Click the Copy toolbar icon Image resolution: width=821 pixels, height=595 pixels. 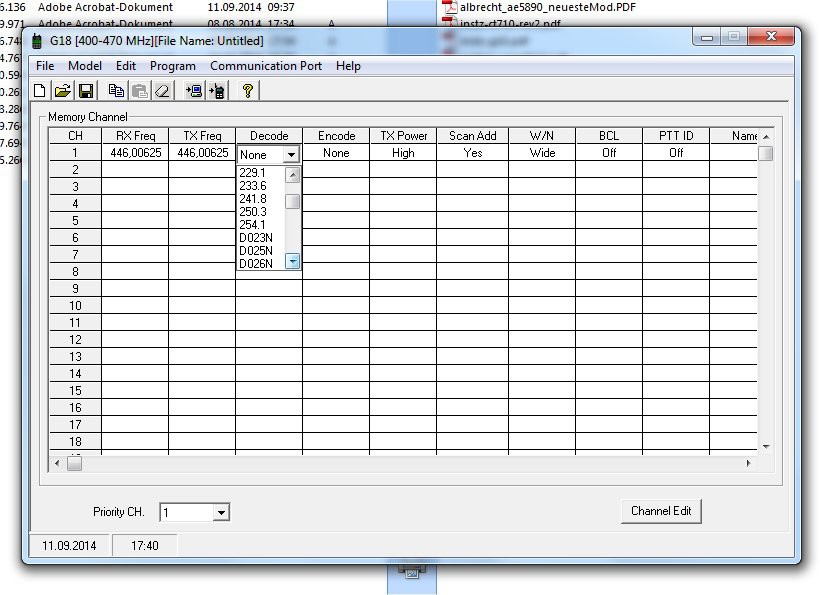click(x=116, y=91)
